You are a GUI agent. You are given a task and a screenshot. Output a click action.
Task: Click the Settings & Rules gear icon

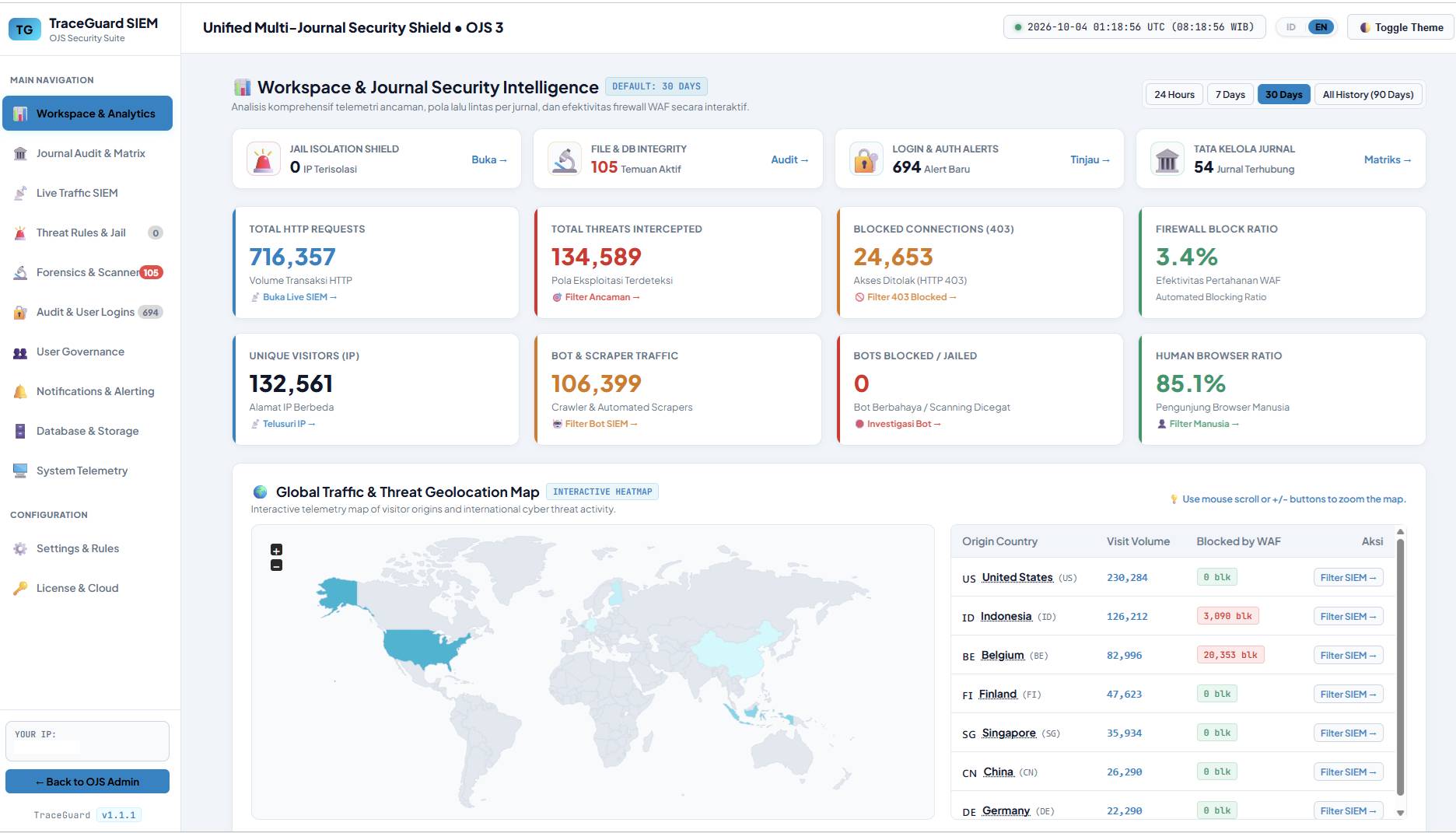[20, 549]
